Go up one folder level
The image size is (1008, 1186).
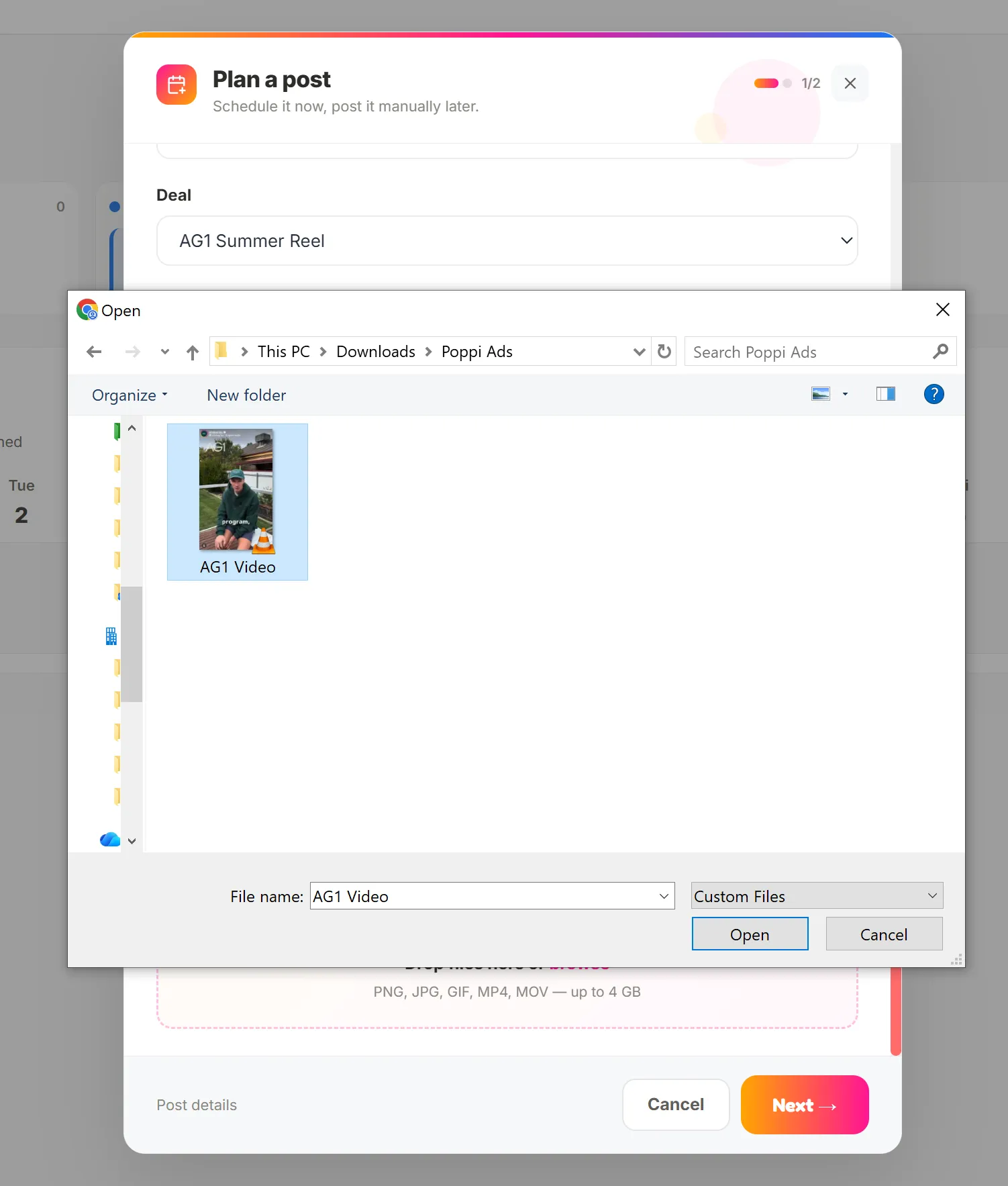pos(193,352)
